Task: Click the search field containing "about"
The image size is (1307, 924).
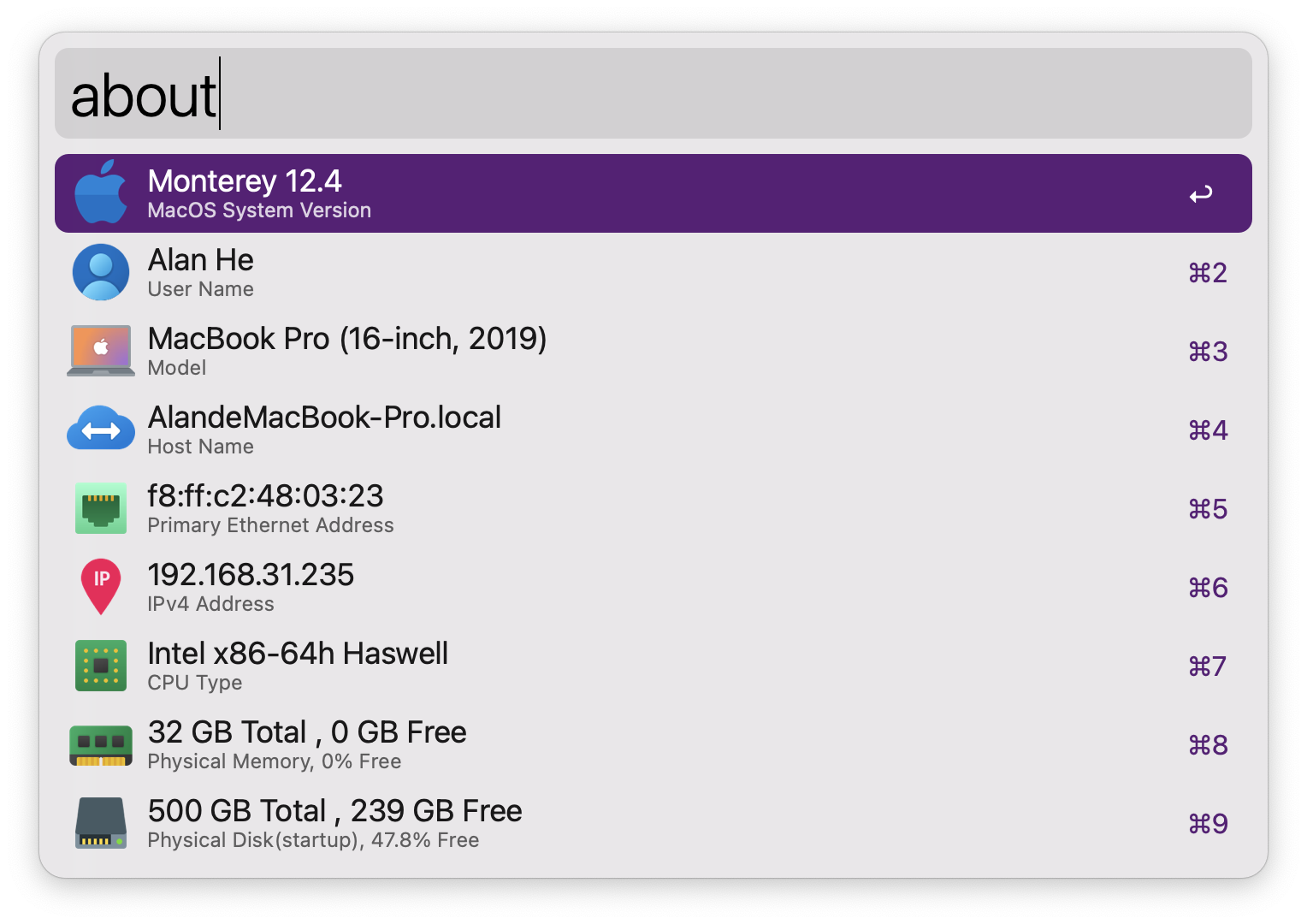Action: point(653,94)
